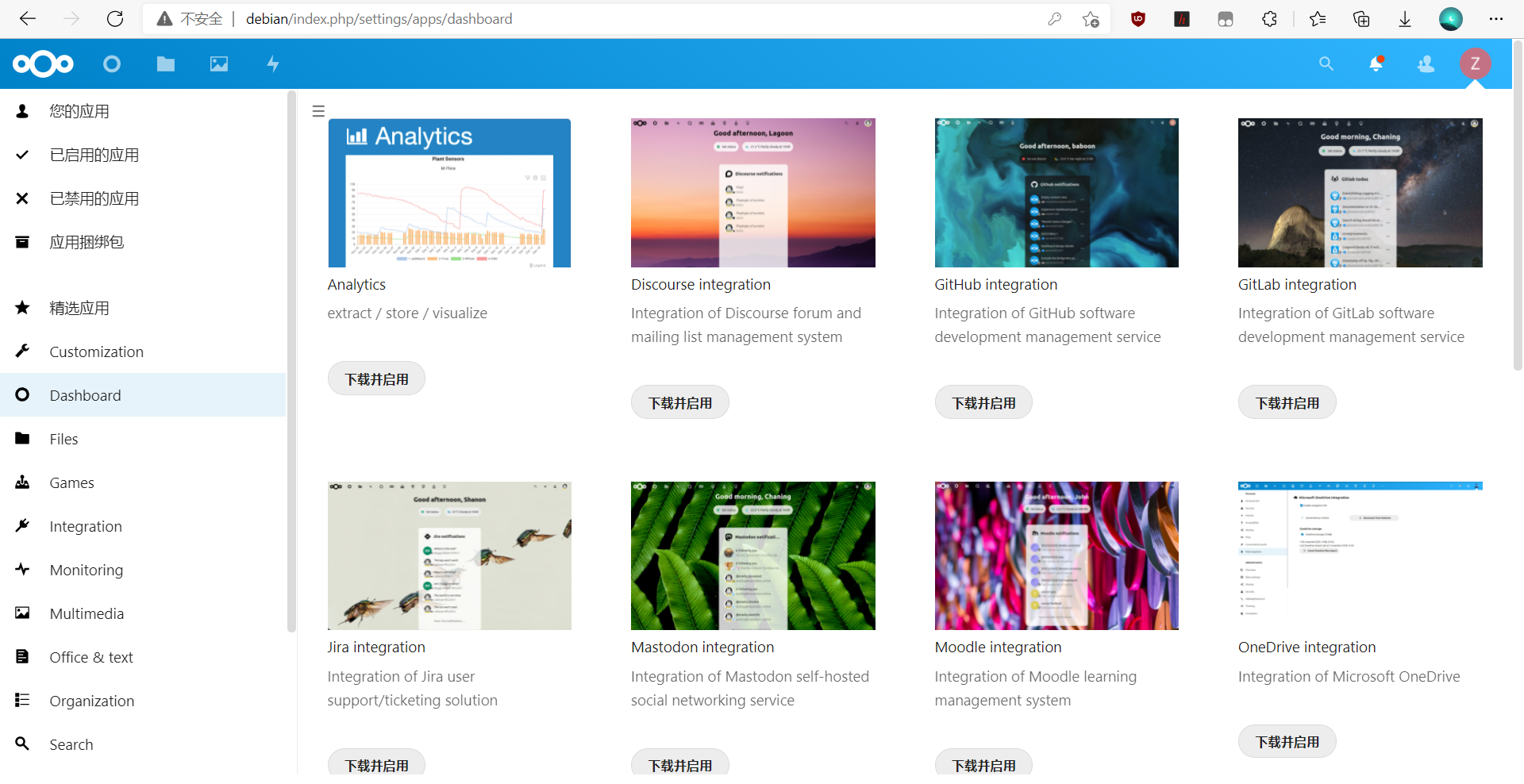Select the Office & text category
Screen dimensions: 1524x784
[x=143, y=657]
